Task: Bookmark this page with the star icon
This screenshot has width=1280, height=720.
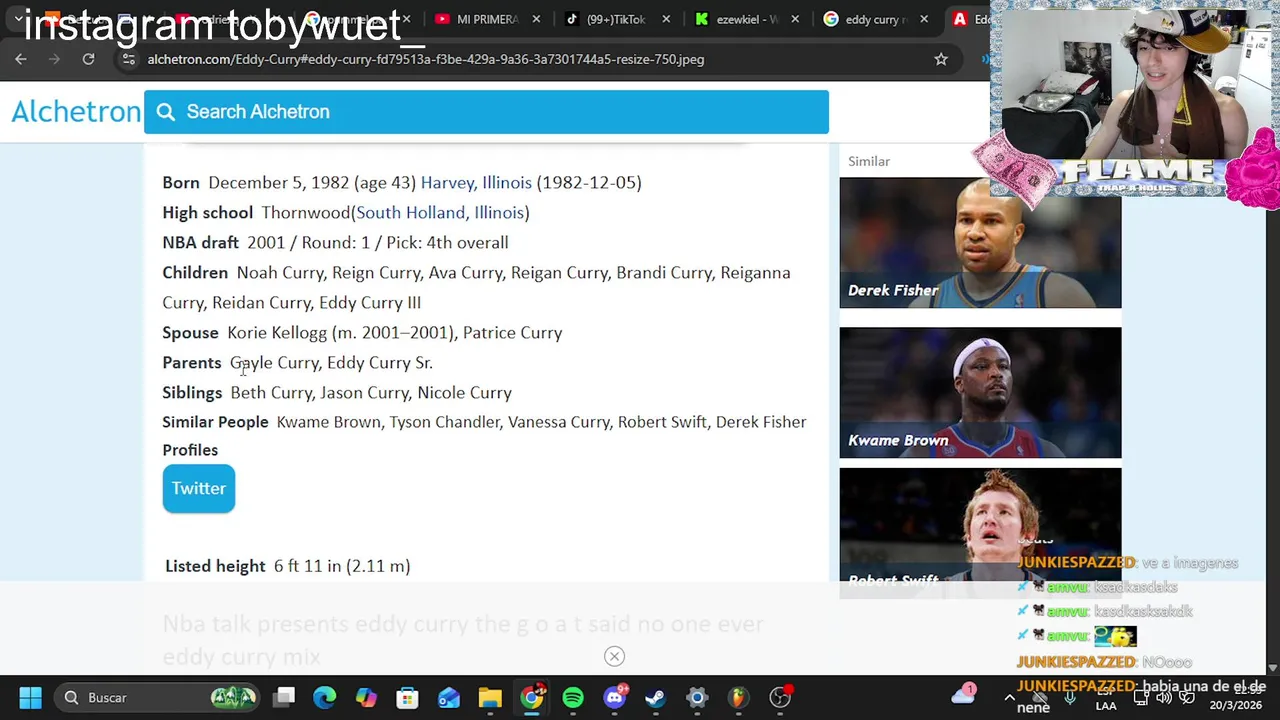Action: tap(941, 59)
